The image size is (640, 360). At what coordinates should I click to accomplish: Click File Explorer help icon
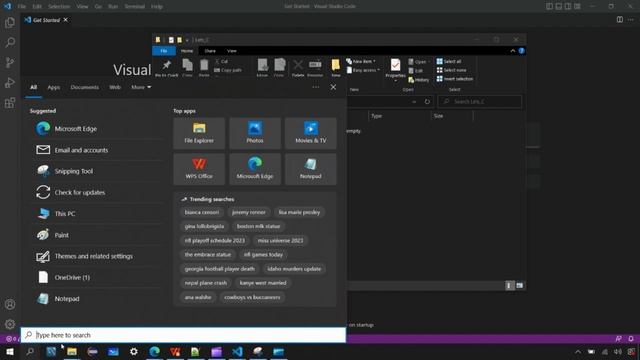[521, 51]
